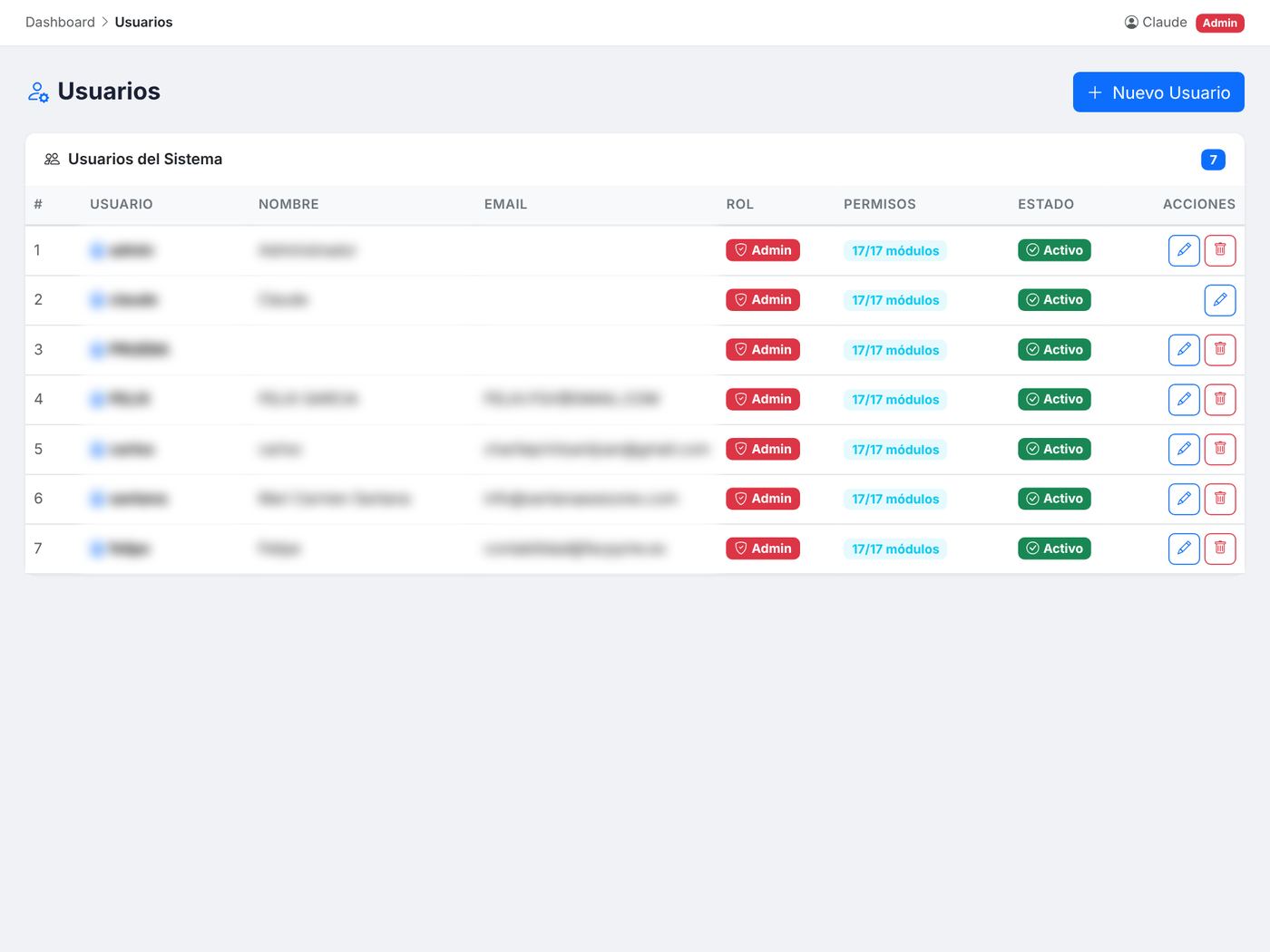This screenshot has width=1270, height=952.
Task: Open the Claude account menu
Action: pos(1156,22)
